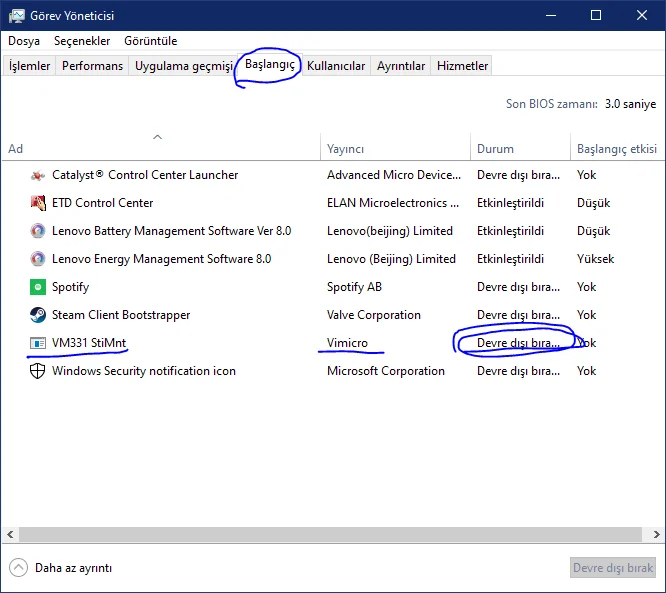Select the VM331 StiMnt icon
Viewport: 666px width, 593px height.
pos(38,343)
